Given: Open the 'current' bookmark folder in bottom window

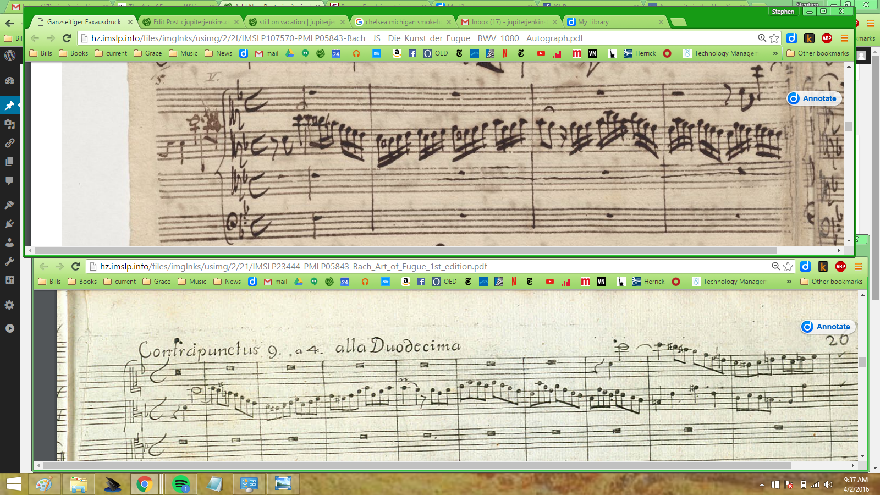Looking at the screenshot, I should coord(119,281).
